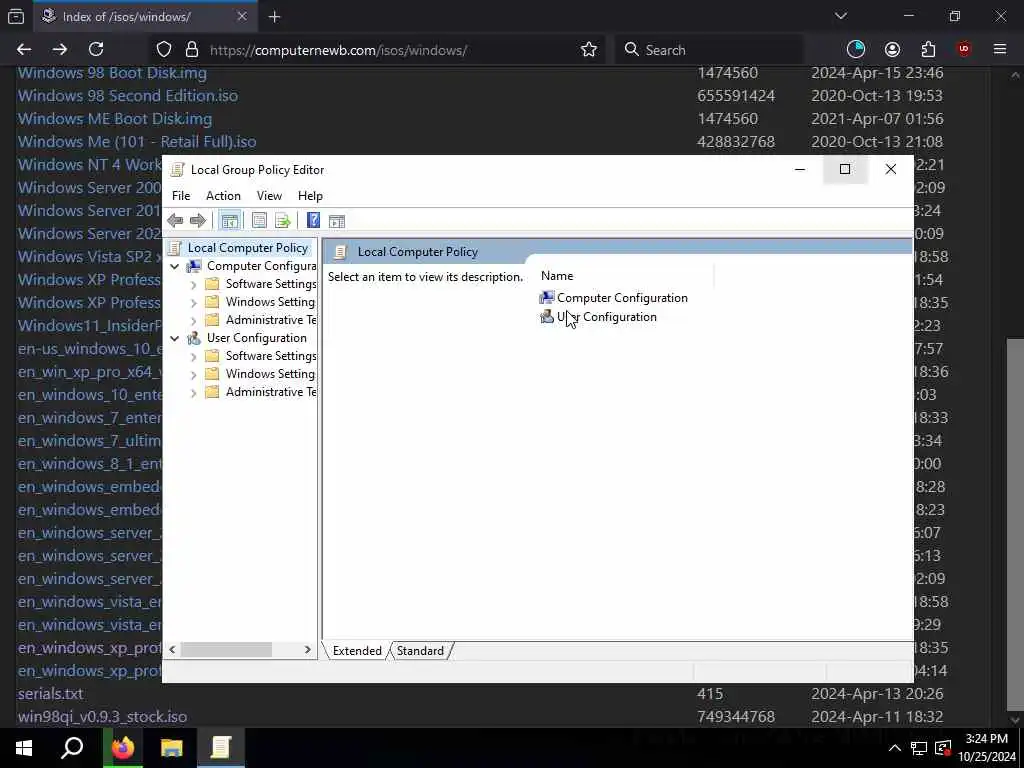Click the Back arrow in Group Policy toolbar
Screen dimensions: 1024x768
point(175,221)
